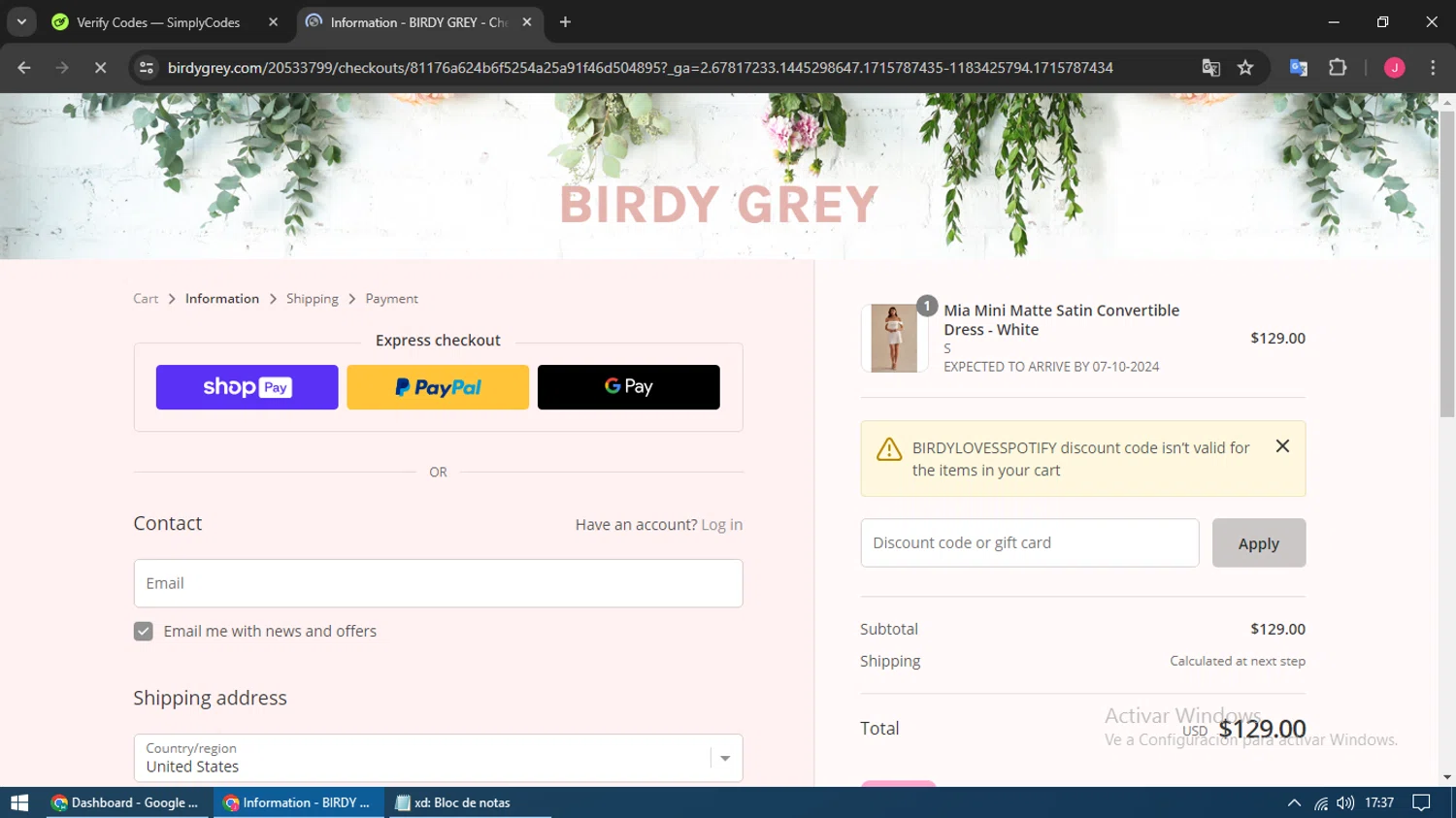Select the Information breadcrumb
Image resolution: width=1456 pixels, height=818 pixels.
pyautogui.click(x=222, y=299)
